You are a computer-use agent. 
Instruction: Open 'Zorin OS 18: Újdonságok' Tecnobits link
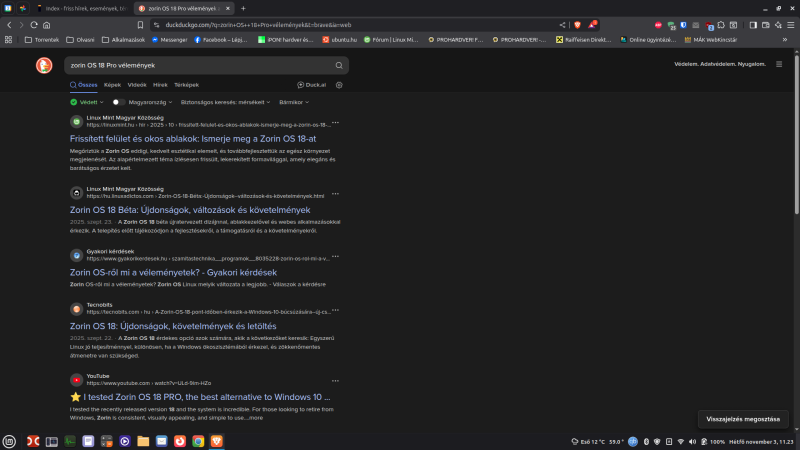[x=173, y=326]
